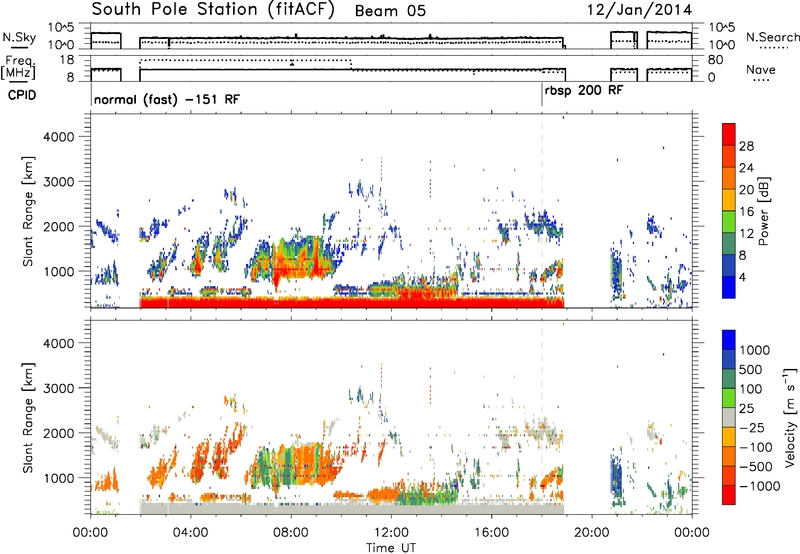Click the grey segment of Velocity colorbar
Viewport: 800px width, 554px height.
[729, 418]
